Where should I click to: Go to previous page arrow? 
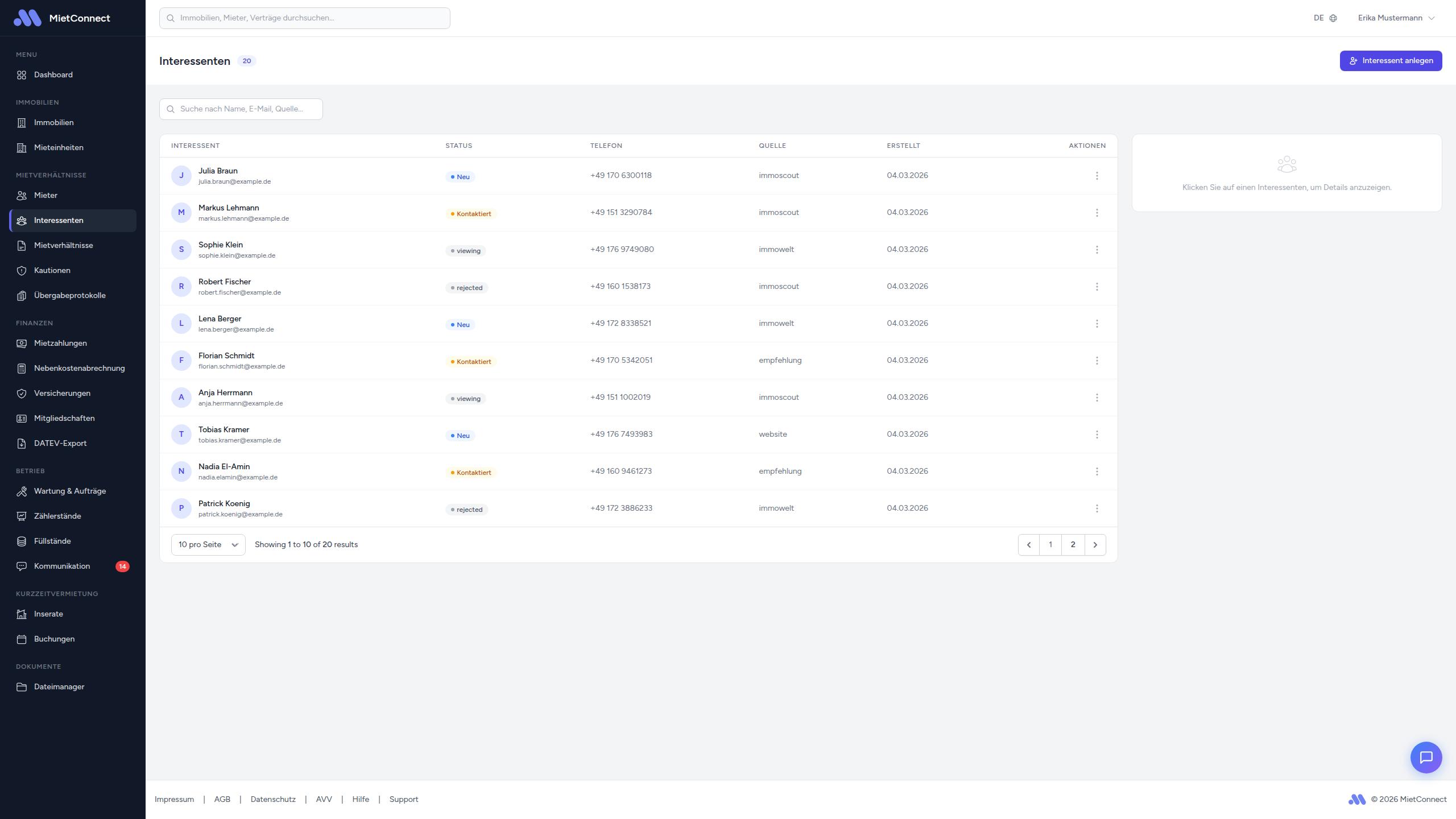point(1028,545)
